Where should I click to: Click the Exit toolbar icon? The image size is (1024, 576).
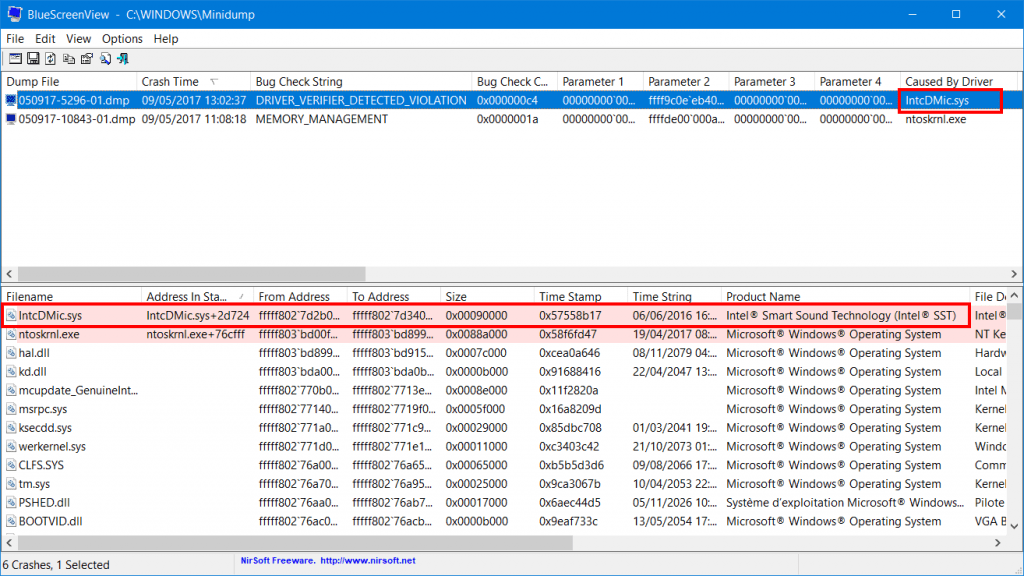coord(123,59)
